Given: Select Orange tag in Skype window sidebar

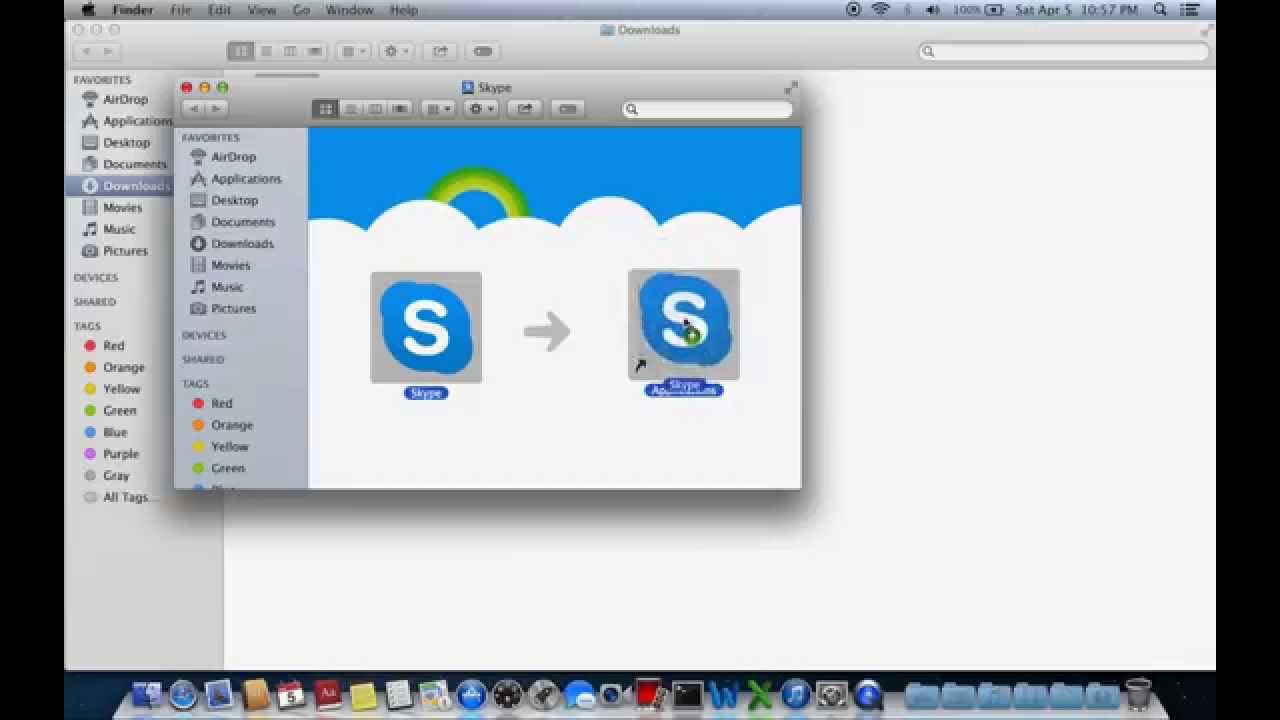Looking at the screenshot, I should 222,425.
